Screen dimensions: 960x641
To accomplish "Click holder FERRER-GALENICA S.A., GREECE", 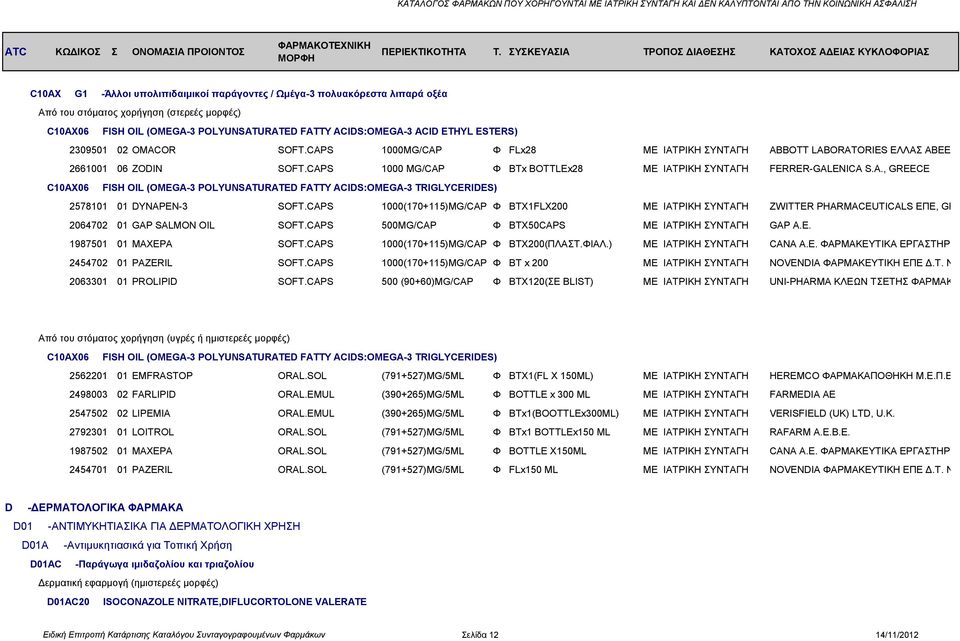I will point(849,169).
